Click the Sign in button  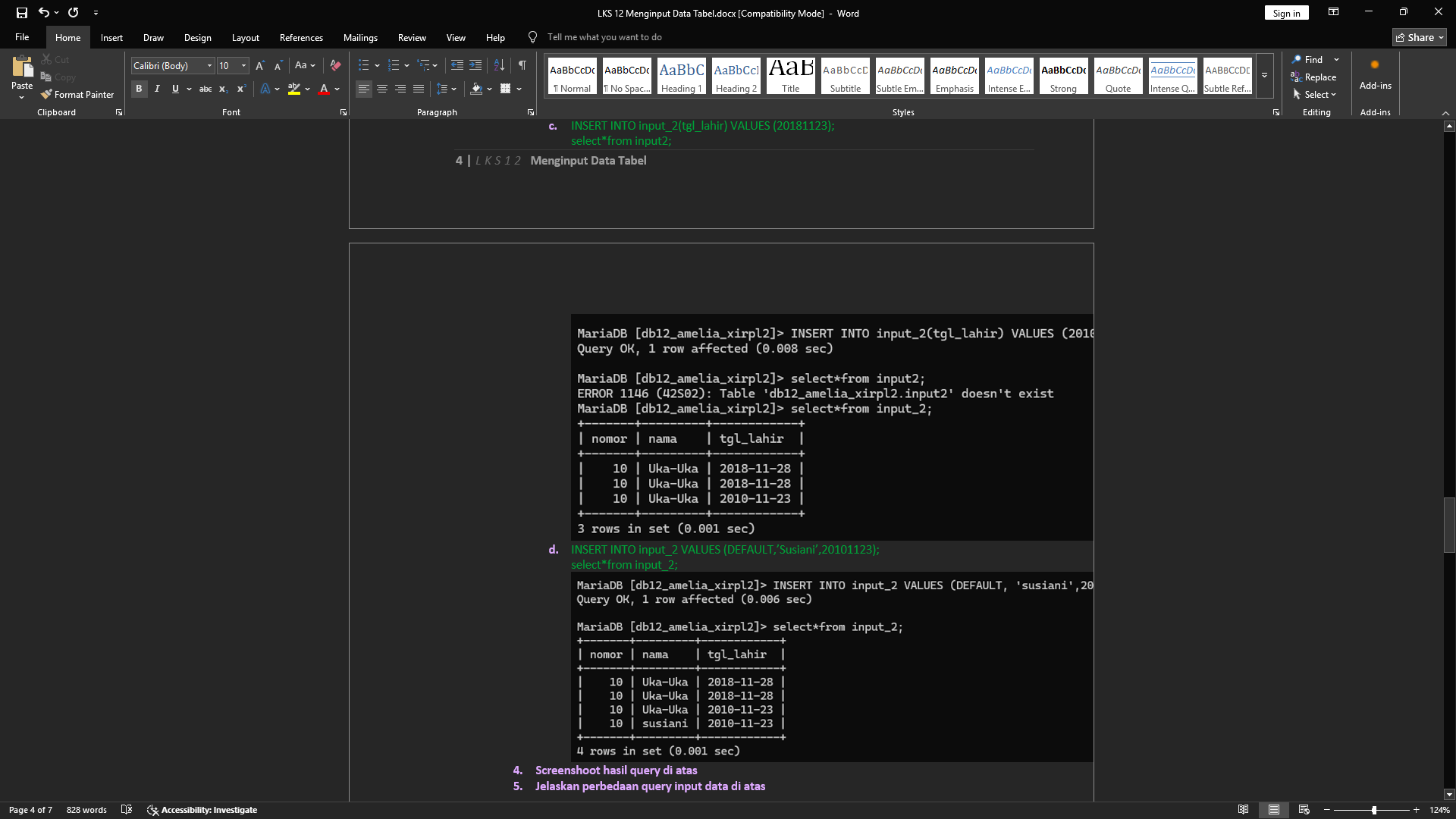pyautogui.click(x=1286, y=13)
